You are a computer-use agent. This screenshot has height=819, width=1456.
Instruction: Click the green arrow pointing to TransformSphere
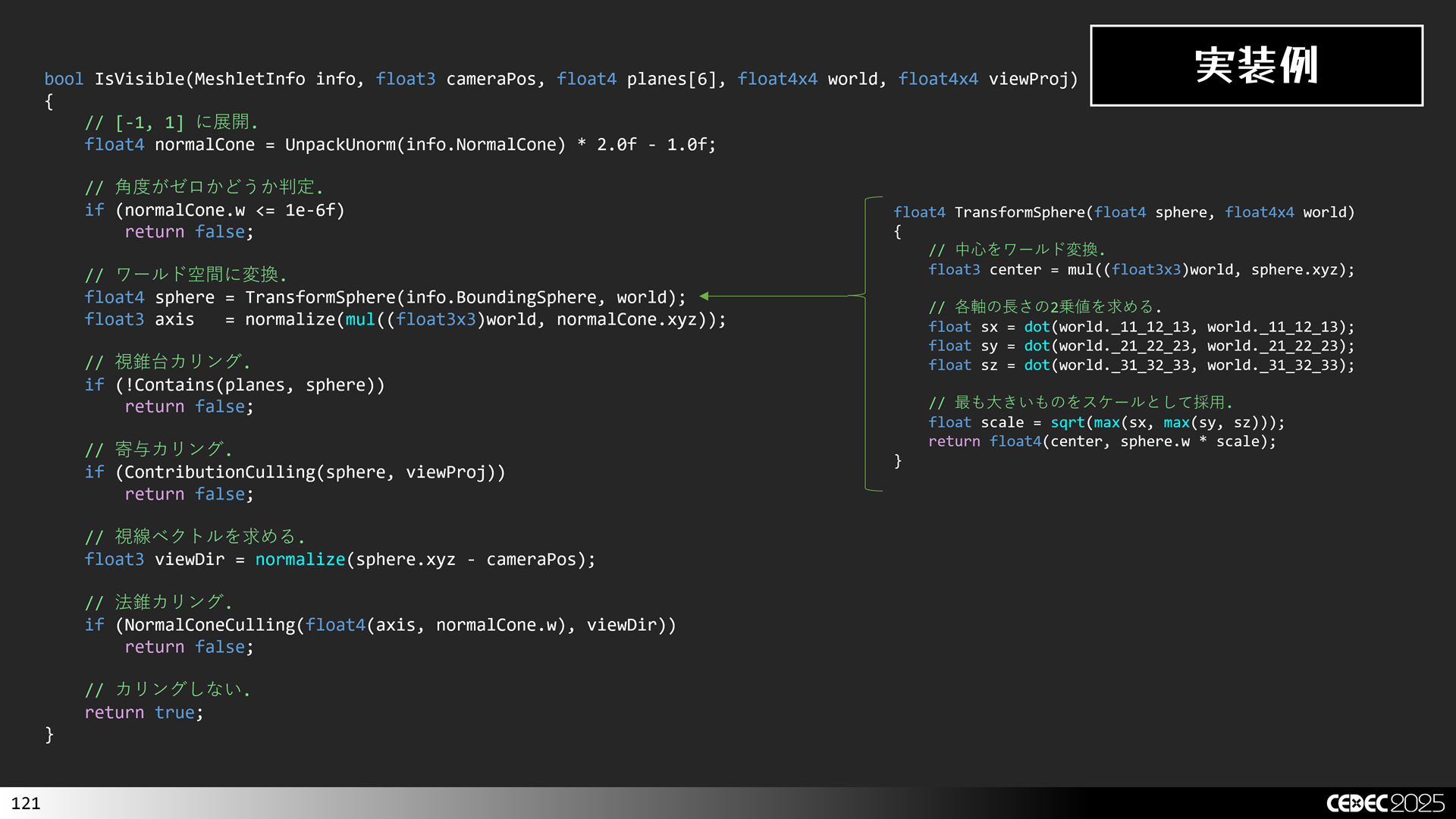[x=773, y=296]
